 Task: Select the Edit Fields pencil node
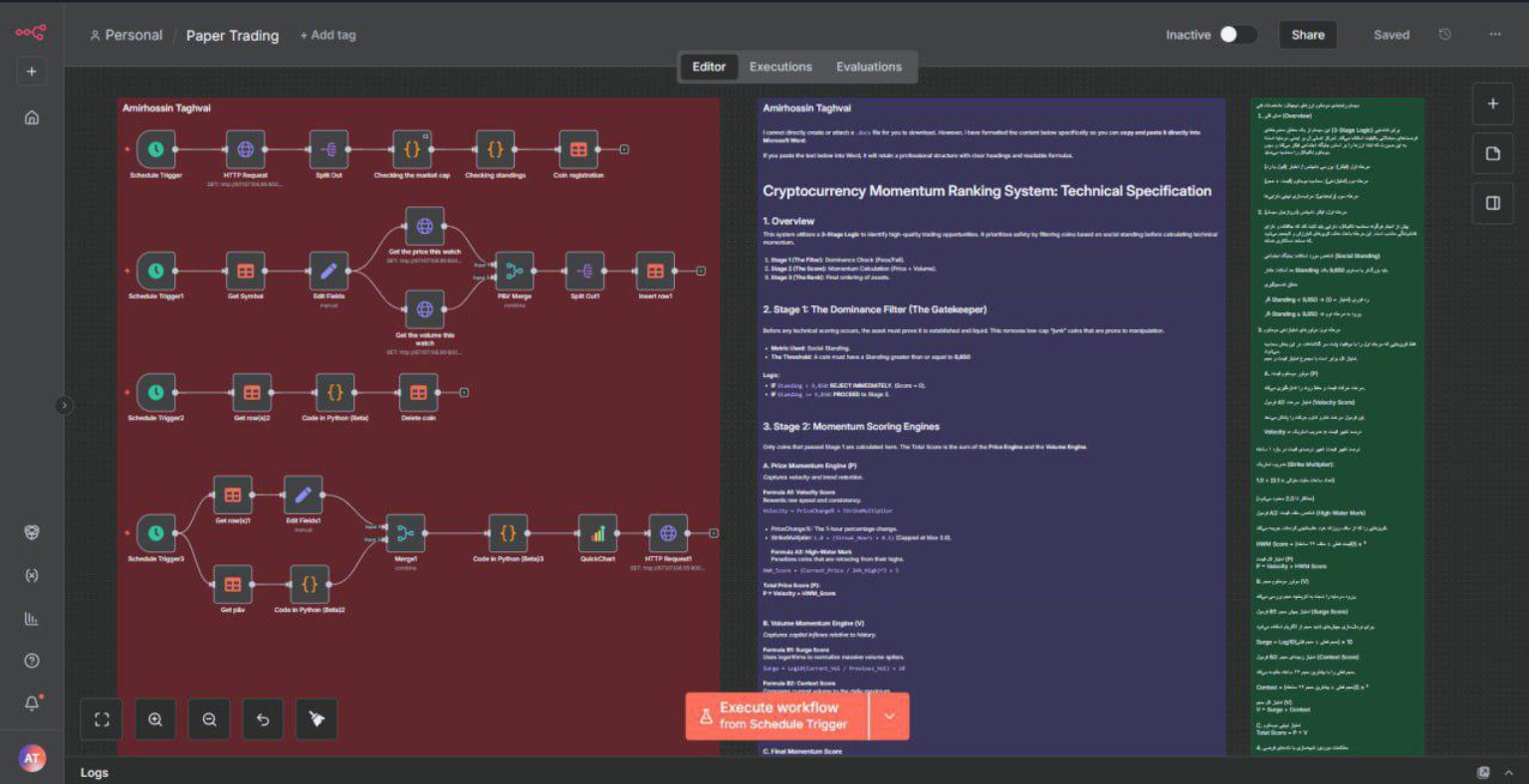point(328,271)
